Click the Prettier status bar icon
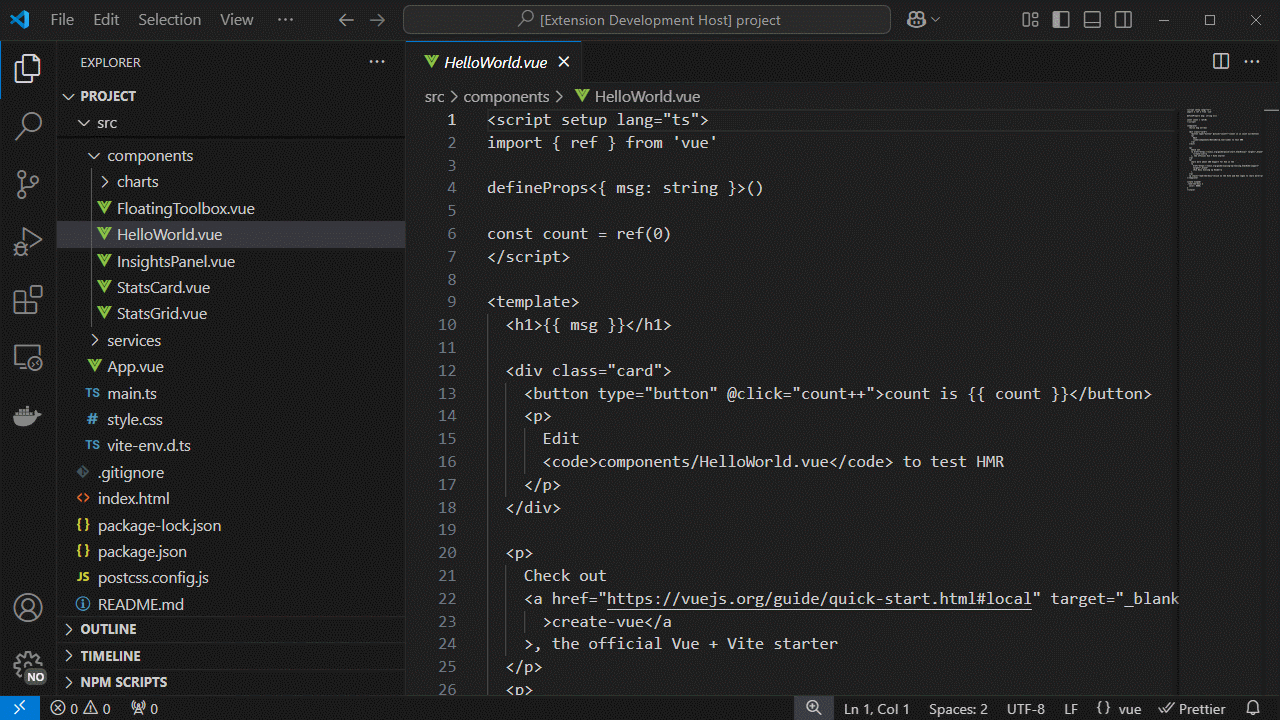The image size is (1280, 720). [x=1192, y=708]
